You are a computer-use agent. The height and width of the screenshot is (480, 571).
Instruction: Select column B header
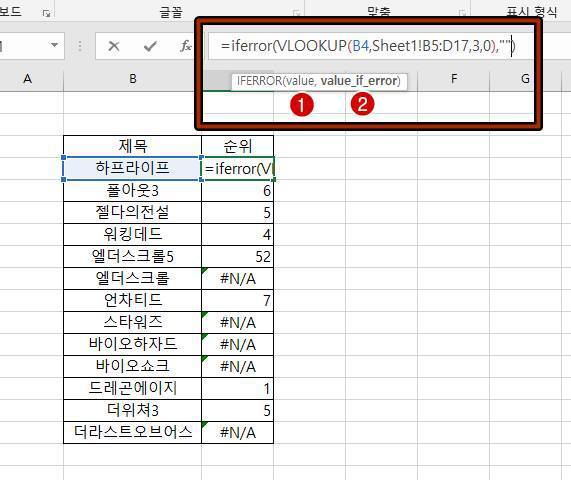(x=133, y=79)
